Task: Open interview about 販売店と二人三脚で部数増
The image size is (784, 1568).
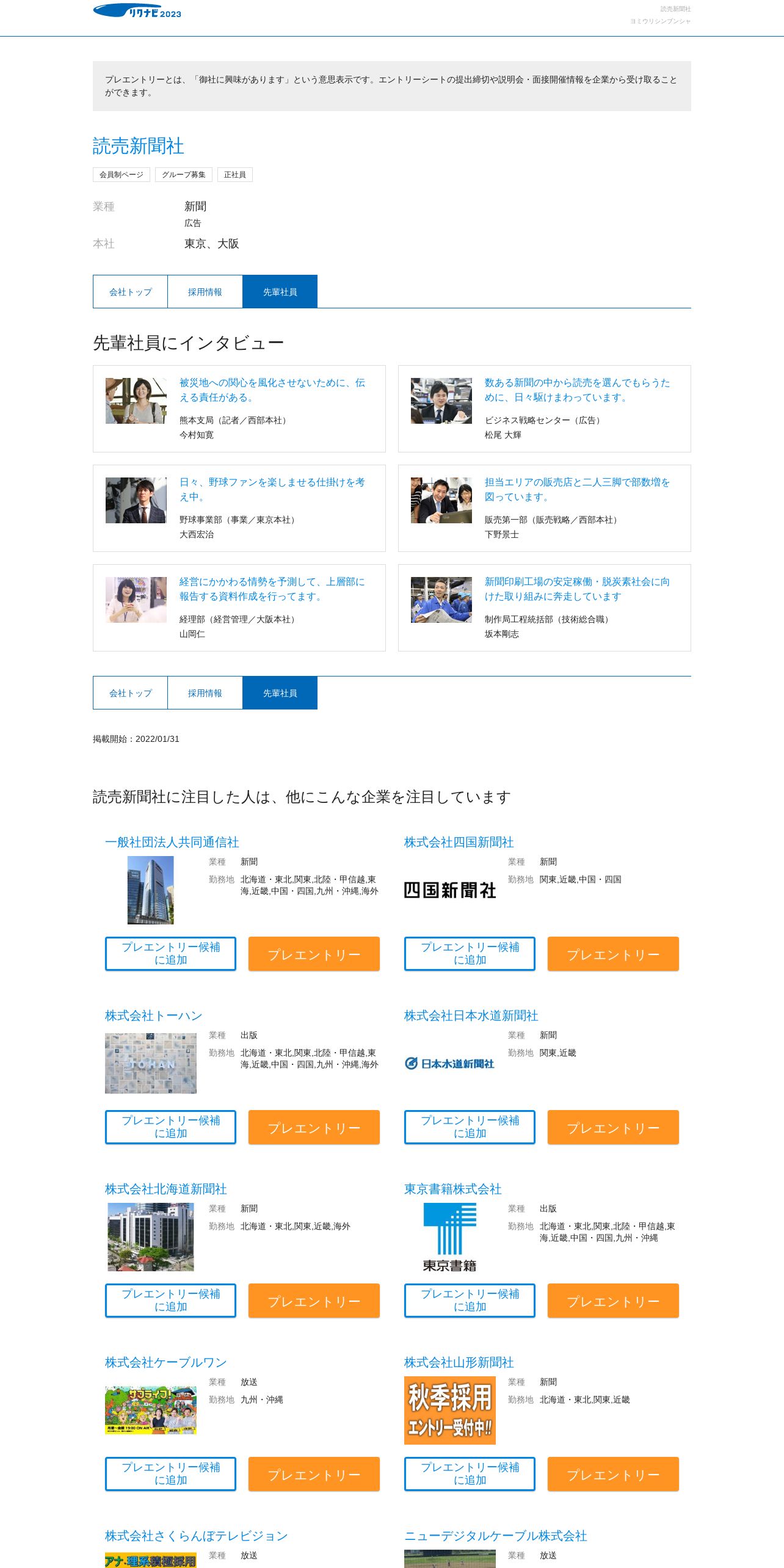Action: click(578, 490)
